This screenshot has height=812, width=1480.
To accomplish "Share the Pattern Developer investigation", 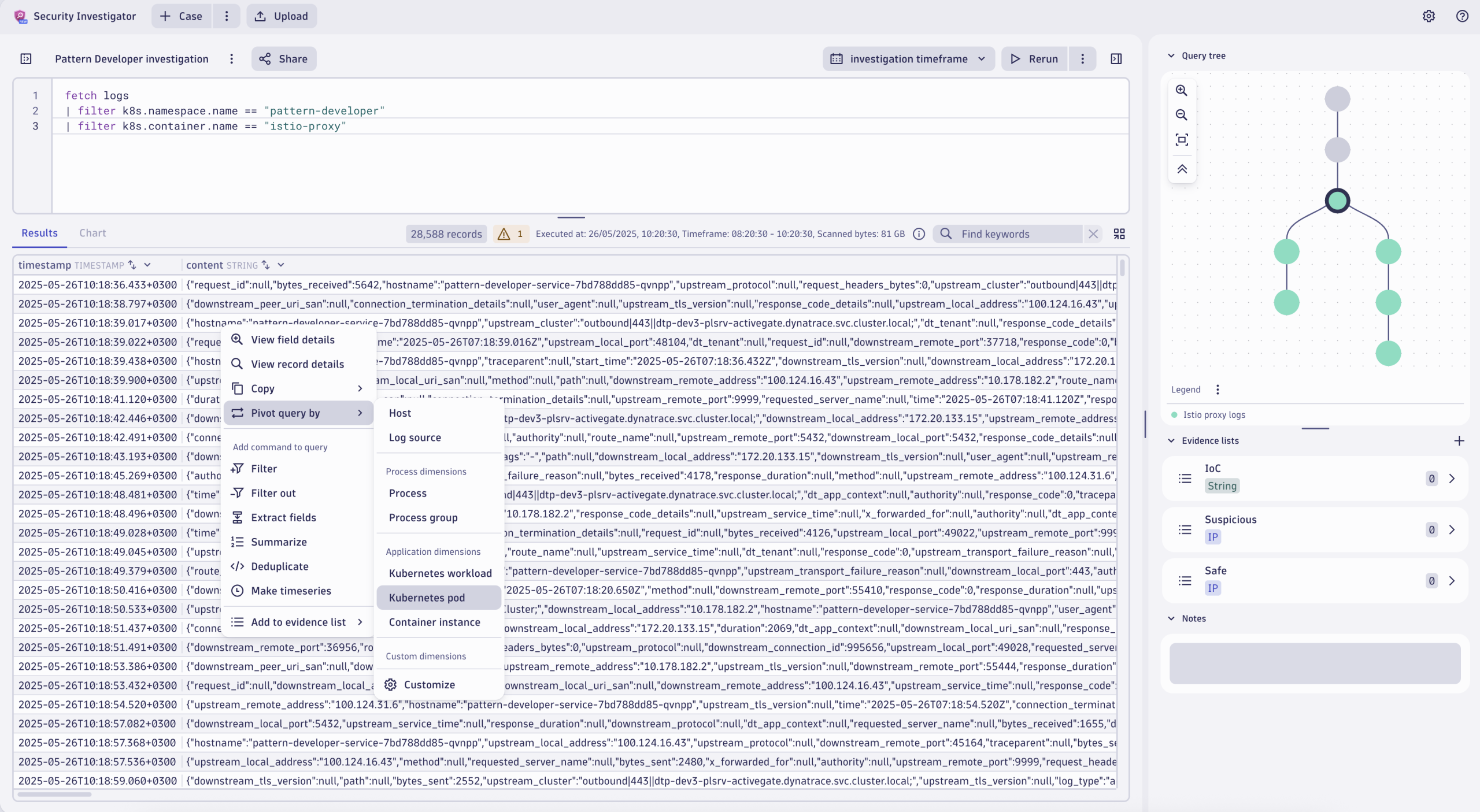I will point(283,58).
